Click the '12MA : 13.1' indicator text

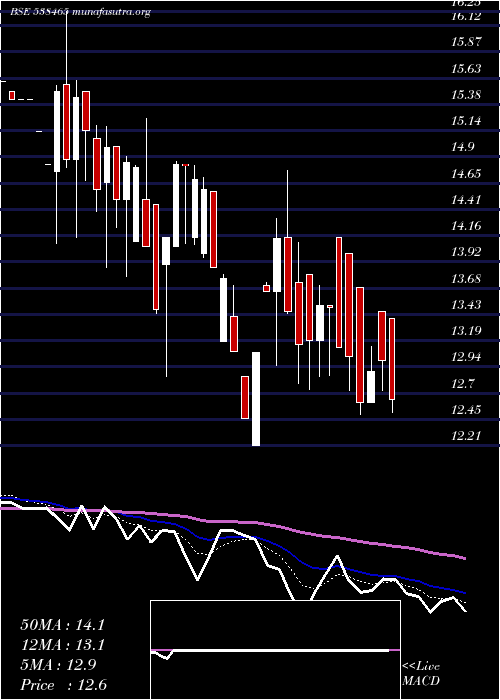point(62,645)
